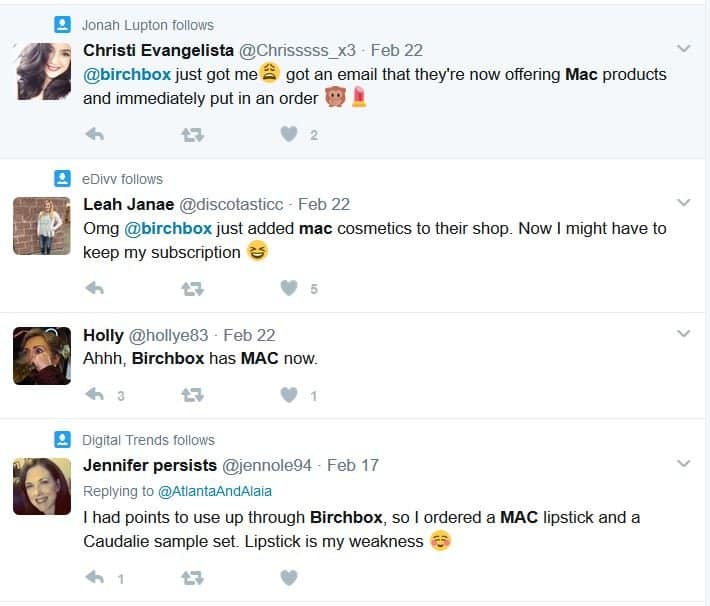Reply to Christi Evangelista's tweet
Screen dimensions: 710x606
tap(95, 134)
